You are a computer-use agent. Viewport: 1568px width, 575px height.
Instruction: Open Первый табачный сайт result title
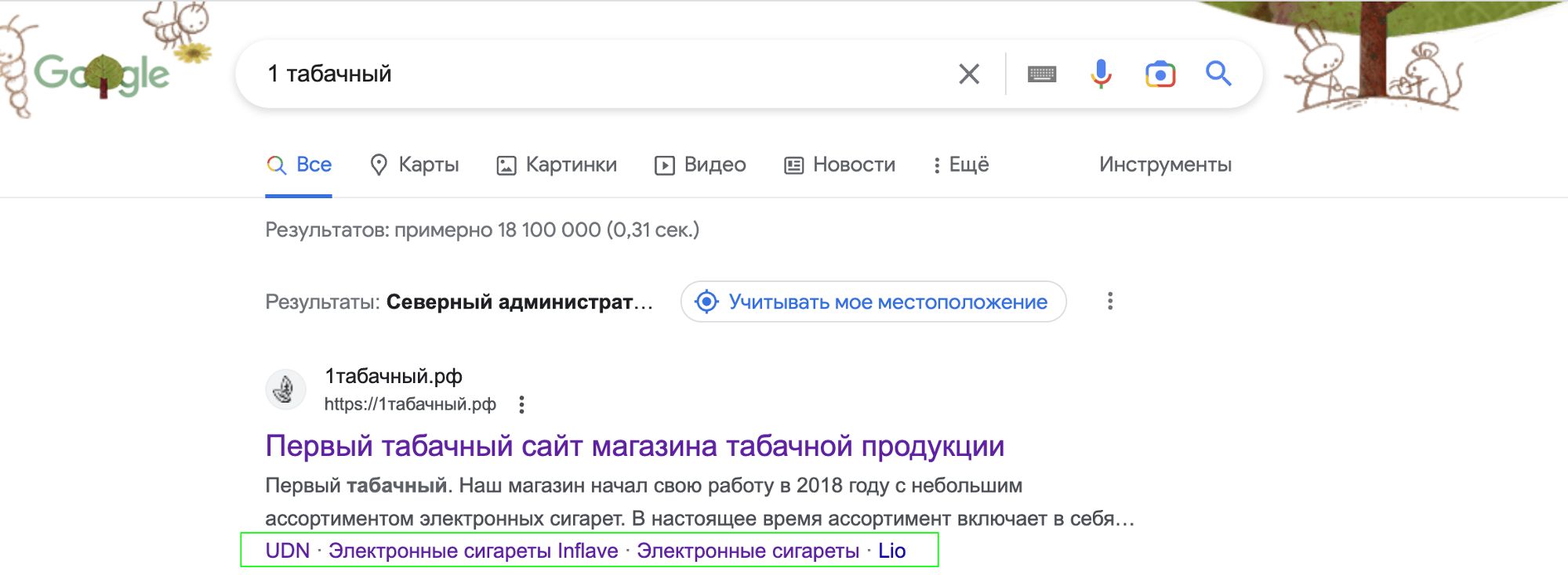pyautogui.click(x=635, y=446)
